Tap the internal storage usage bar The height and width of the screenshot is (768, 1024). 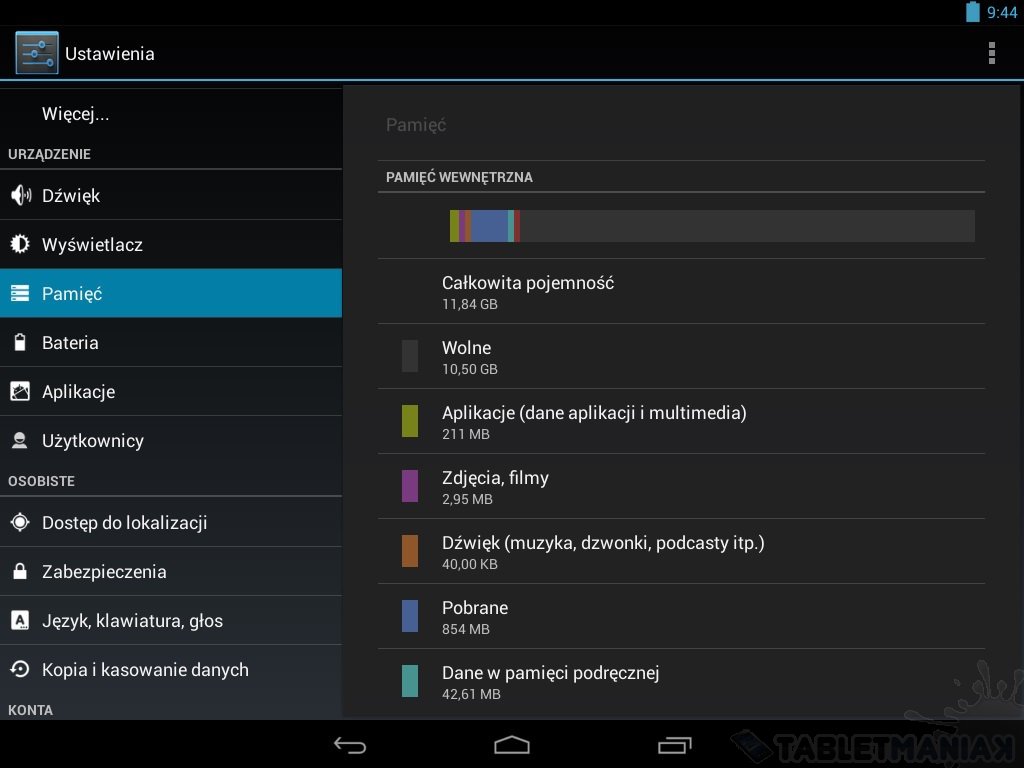click(x=712, y=226)
